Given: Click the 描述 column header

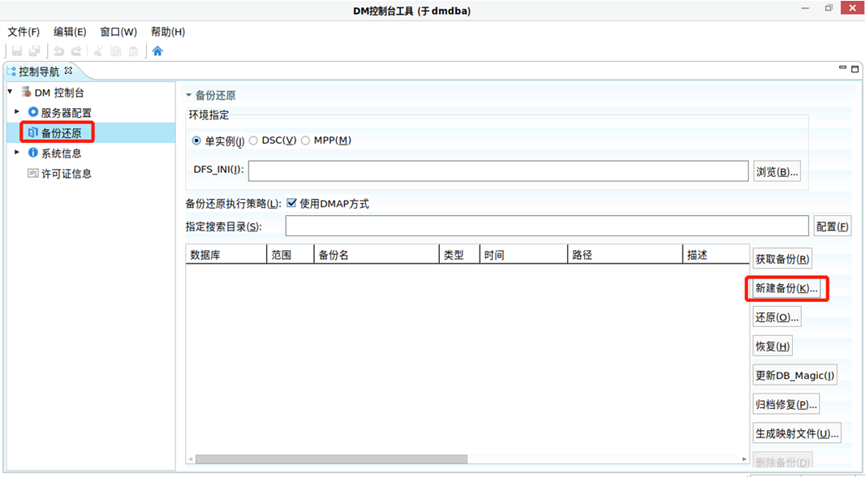Looking at the screenshot, I should (x=716, y=255).
